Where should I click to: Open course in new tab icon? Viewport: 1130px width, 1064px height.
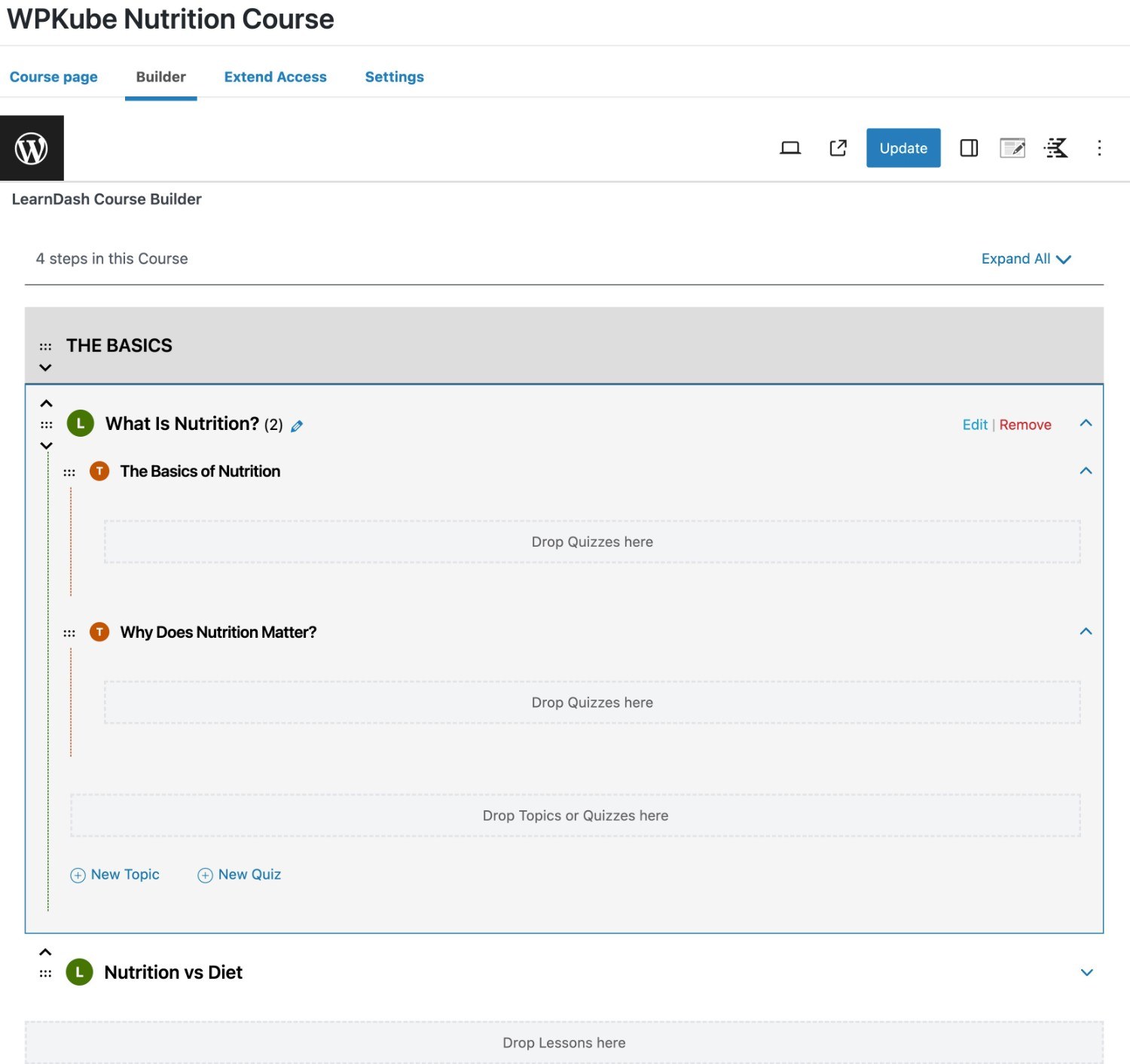(x=838, y=148)
